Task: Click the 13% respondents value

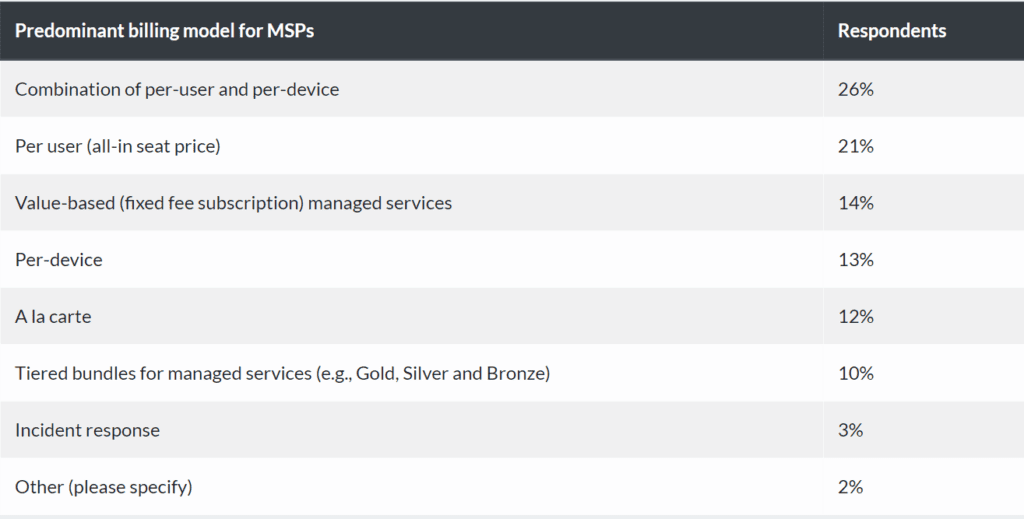Action: 856,259
